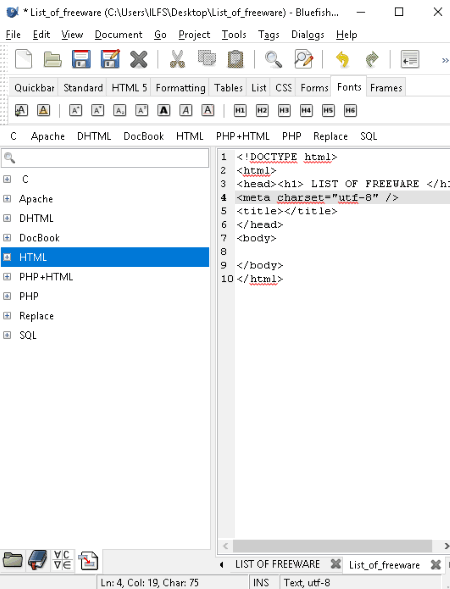Click the unindent toolbar icon

pos(410,59)
